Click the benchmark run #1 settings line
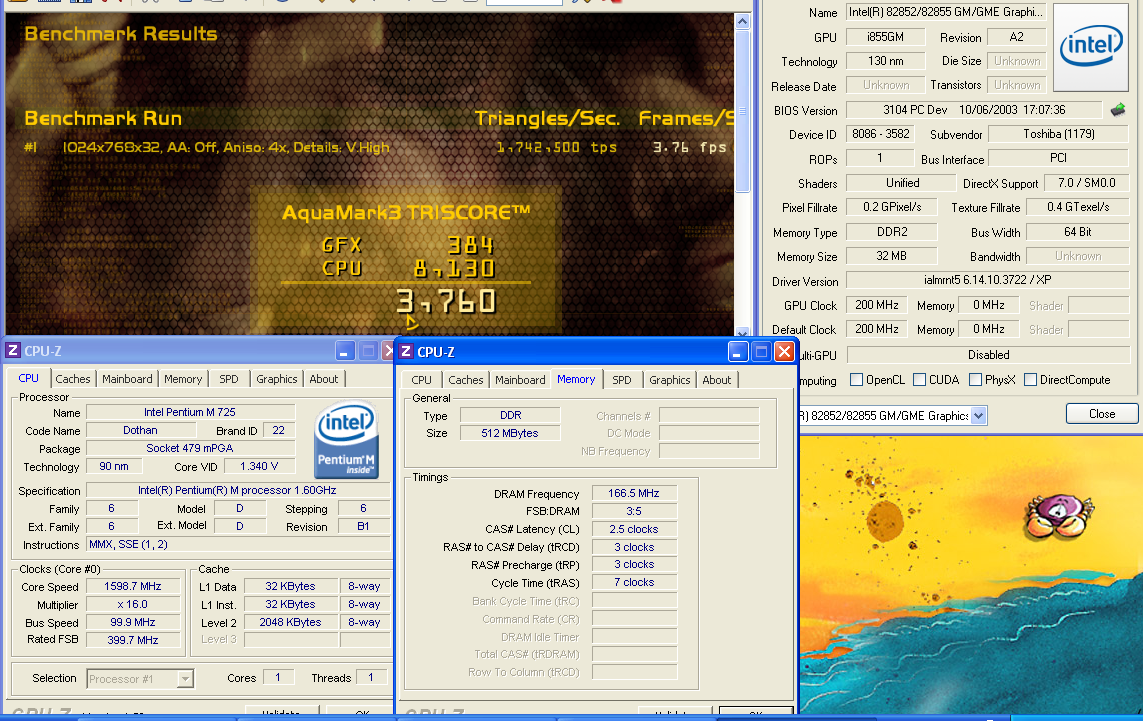 coord(225,147)
